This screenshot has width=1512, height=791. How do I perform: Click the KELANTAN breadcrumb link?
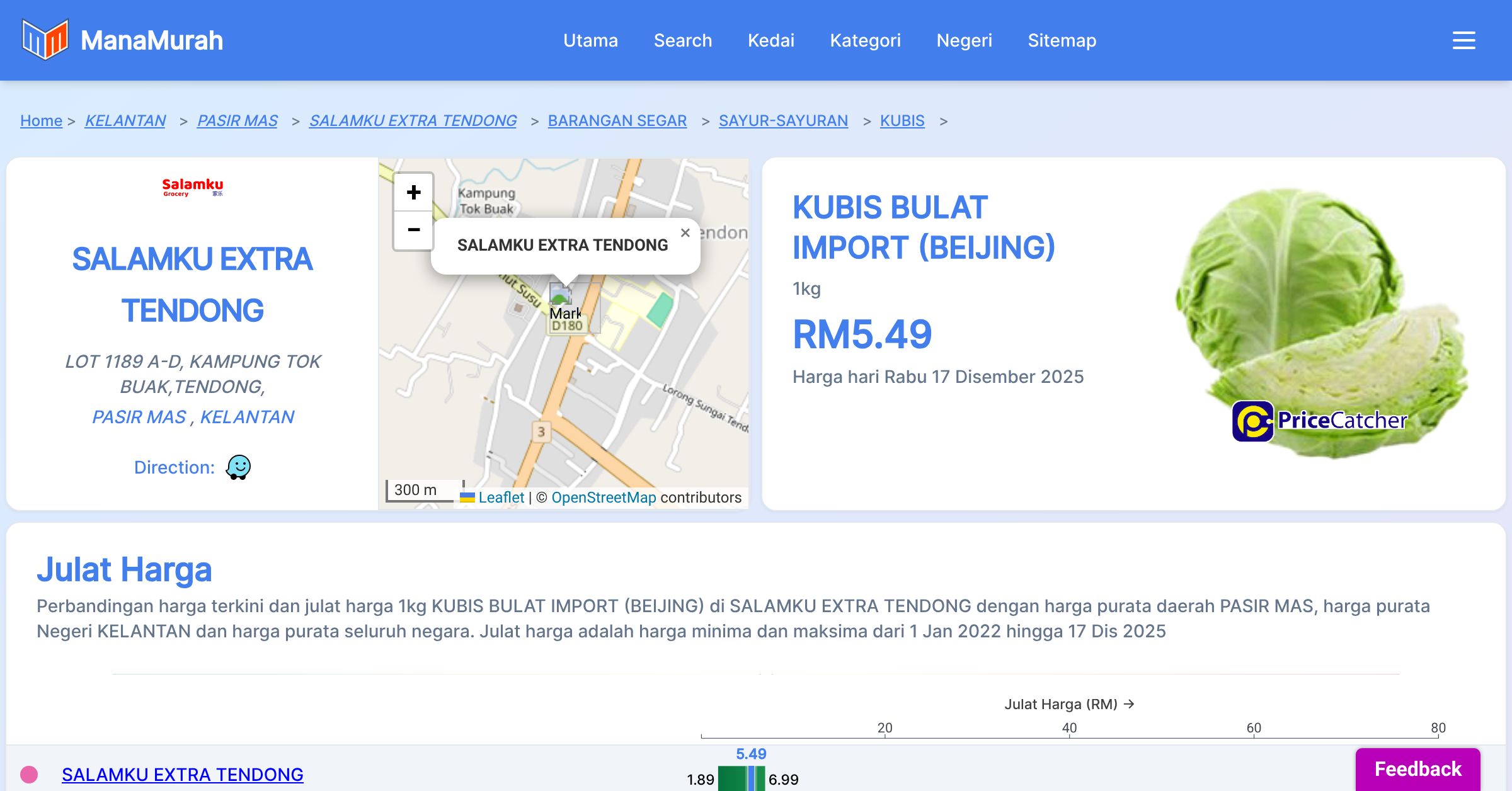point(125,120)
